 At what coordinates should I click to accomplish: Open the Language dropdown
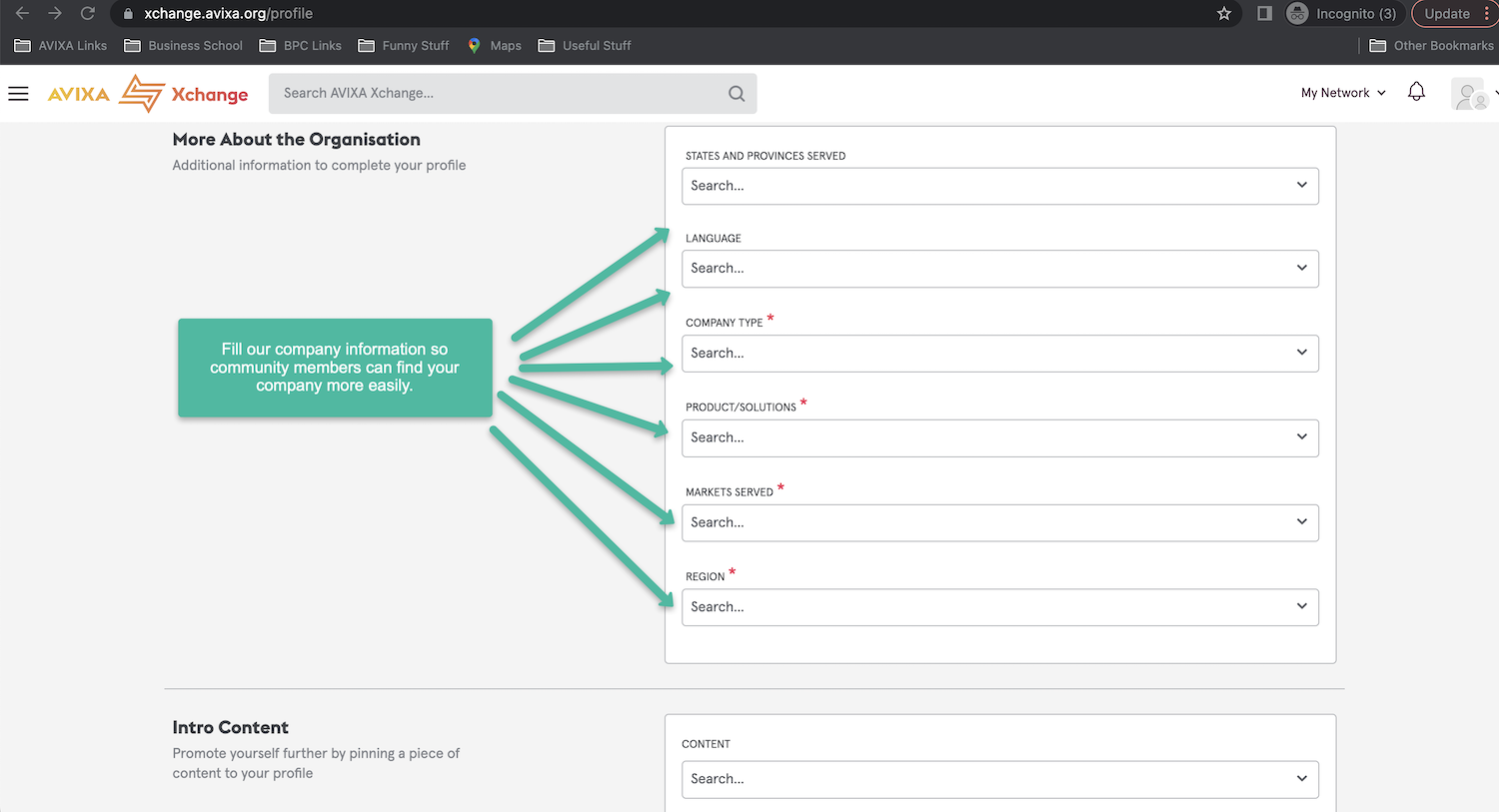coord(1000,269)
